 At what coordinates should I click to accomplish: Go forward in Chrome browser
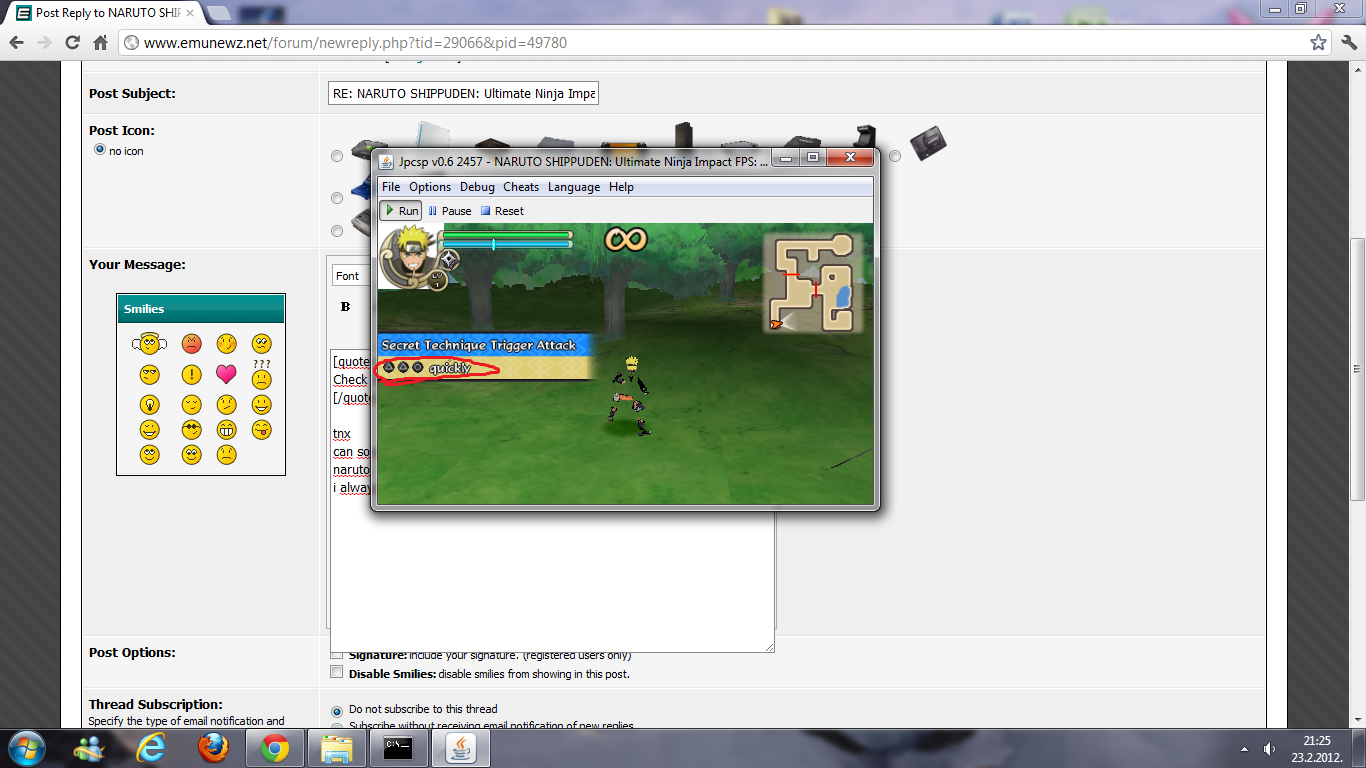[44, 43]
